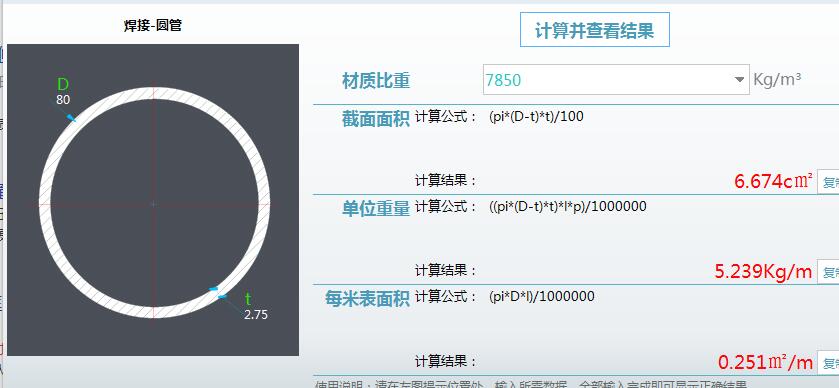Select formula (pi*D*l)/1000000

pos(541,296)
